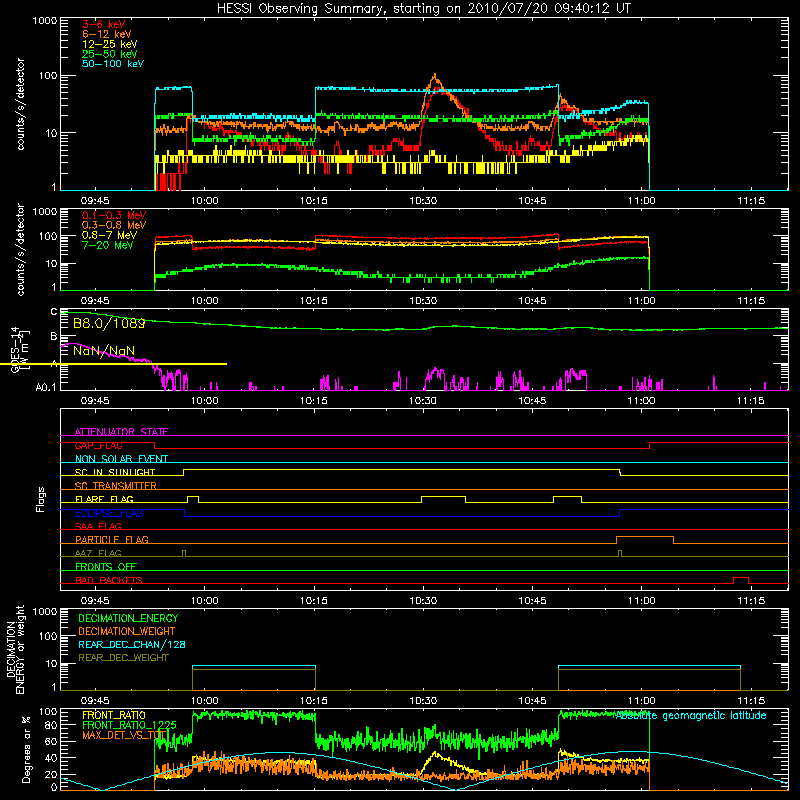Image resolution: width=800 pixels, height=800 pixels.
Task: Click the GOES-14 vertical axis label
Action: pyautogui.click(x=19, y=350)
